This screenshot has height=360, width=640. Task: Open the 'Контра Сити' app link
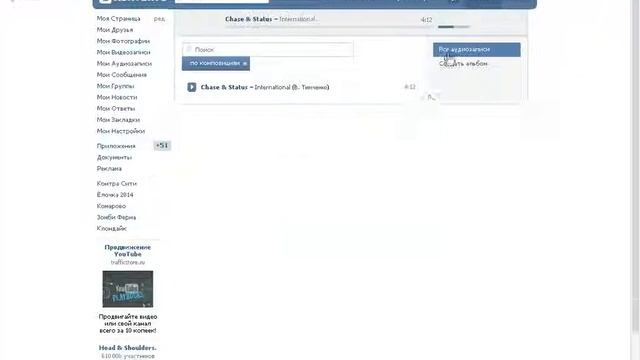click(x=117, y=184)
